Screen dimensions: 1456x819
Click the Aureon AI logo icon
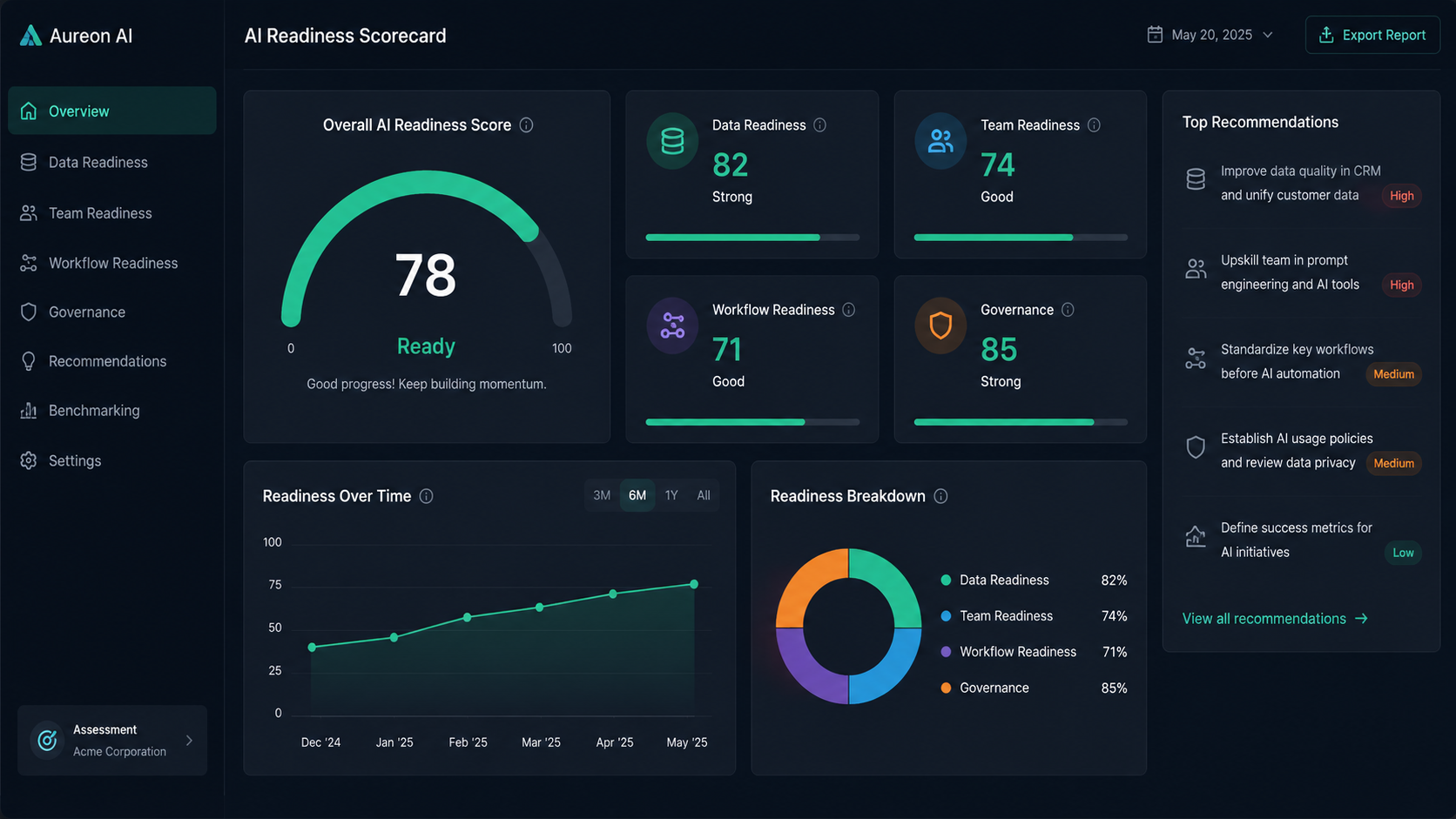pyautogui.click(x=30, y=36)
